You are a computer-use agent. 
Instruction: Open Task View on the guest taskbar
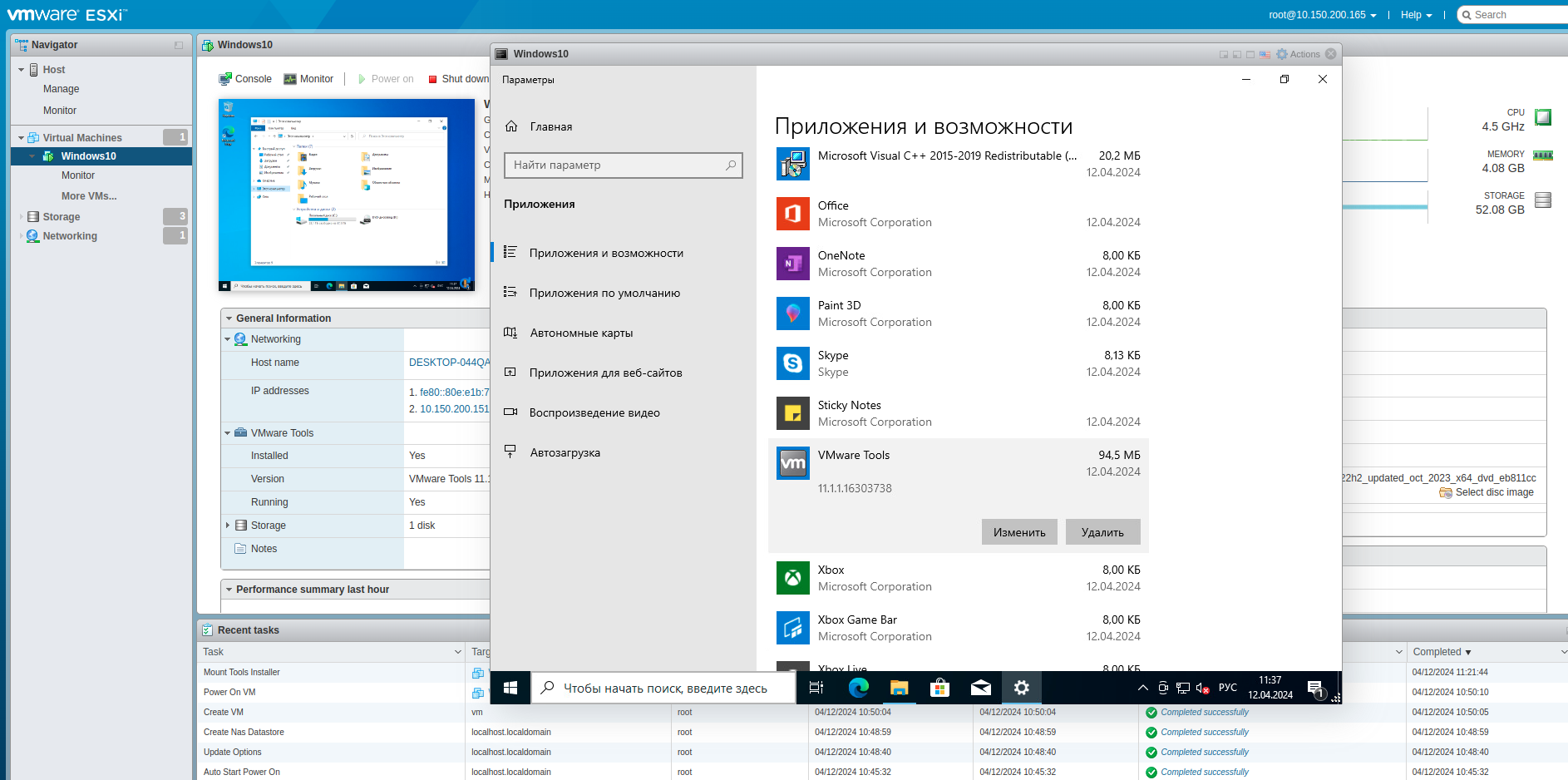pyautogui.click(x=816, y=688)
